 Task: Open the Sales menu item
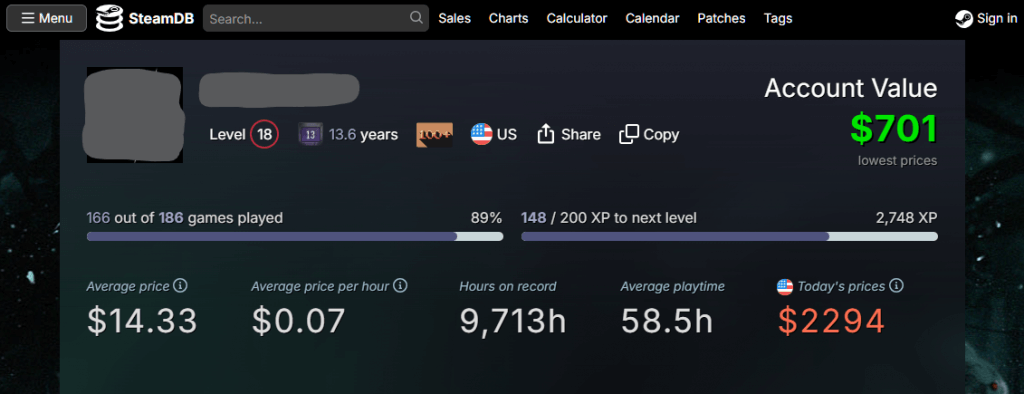[455, 18]
